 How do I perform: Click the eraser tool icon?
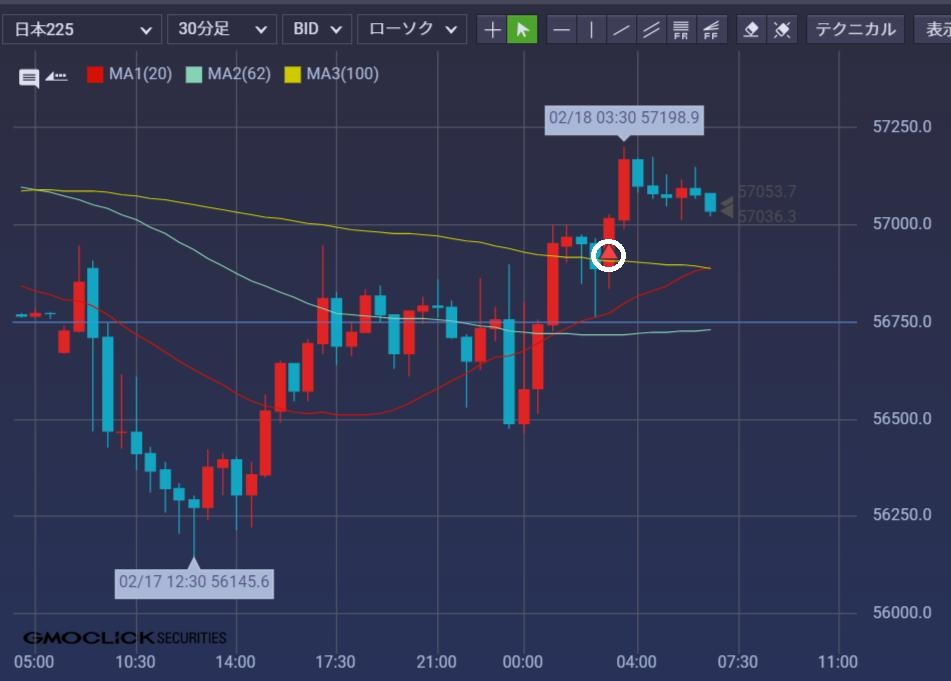pyautogui.click(x=752, y=29)
